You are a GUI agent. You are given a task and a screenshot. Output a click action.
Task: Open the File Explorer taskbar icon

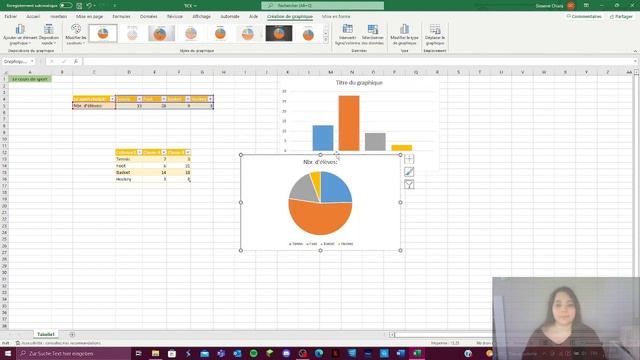156,353
